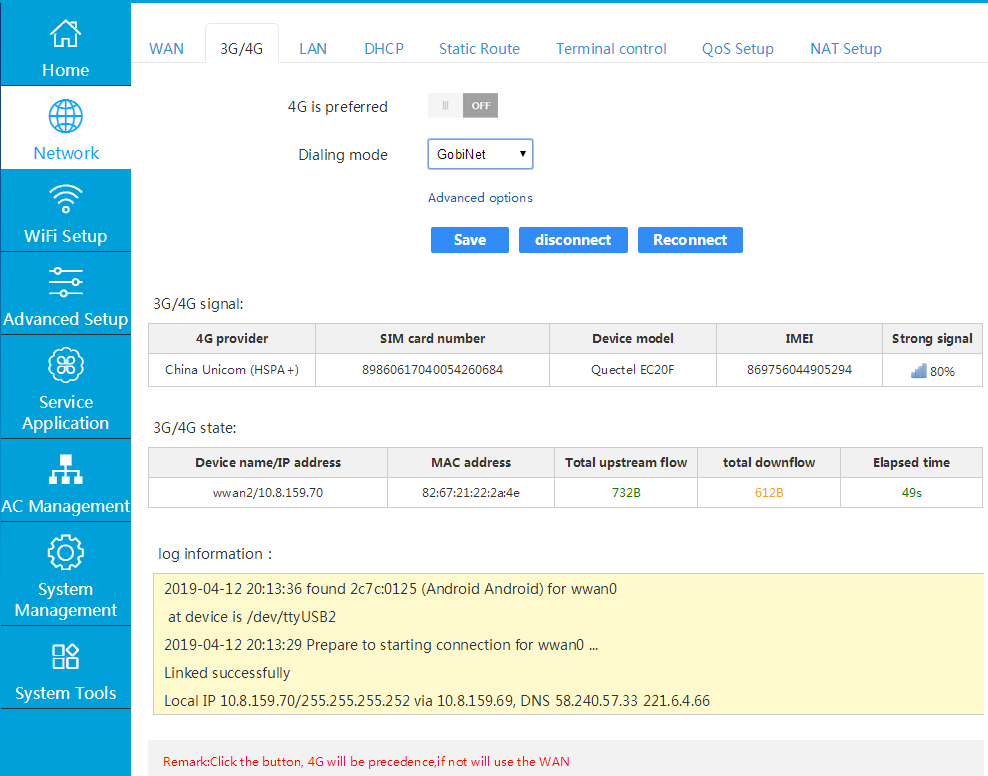The width and height of the screenshot is (988, 776).
Task: Select the Service Application icon
Action: tap(65, 365)
